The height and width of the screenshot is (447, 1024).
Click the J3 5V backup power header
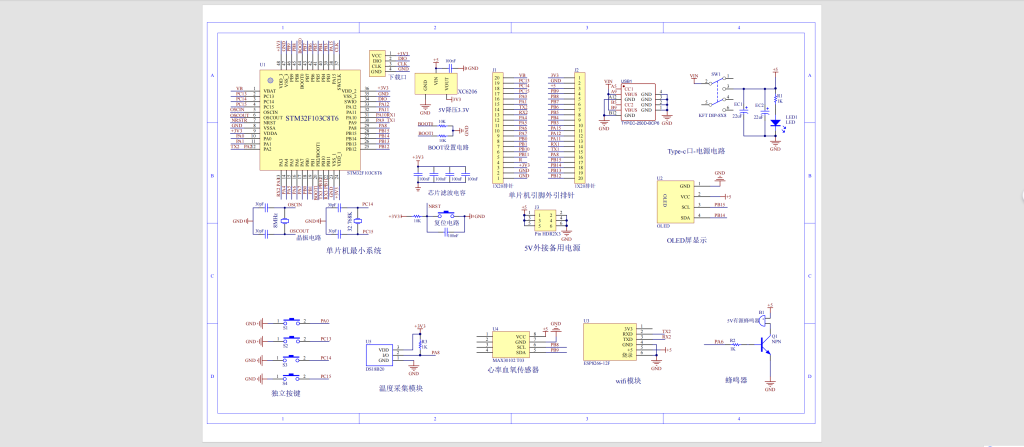[x=544, y=220]
